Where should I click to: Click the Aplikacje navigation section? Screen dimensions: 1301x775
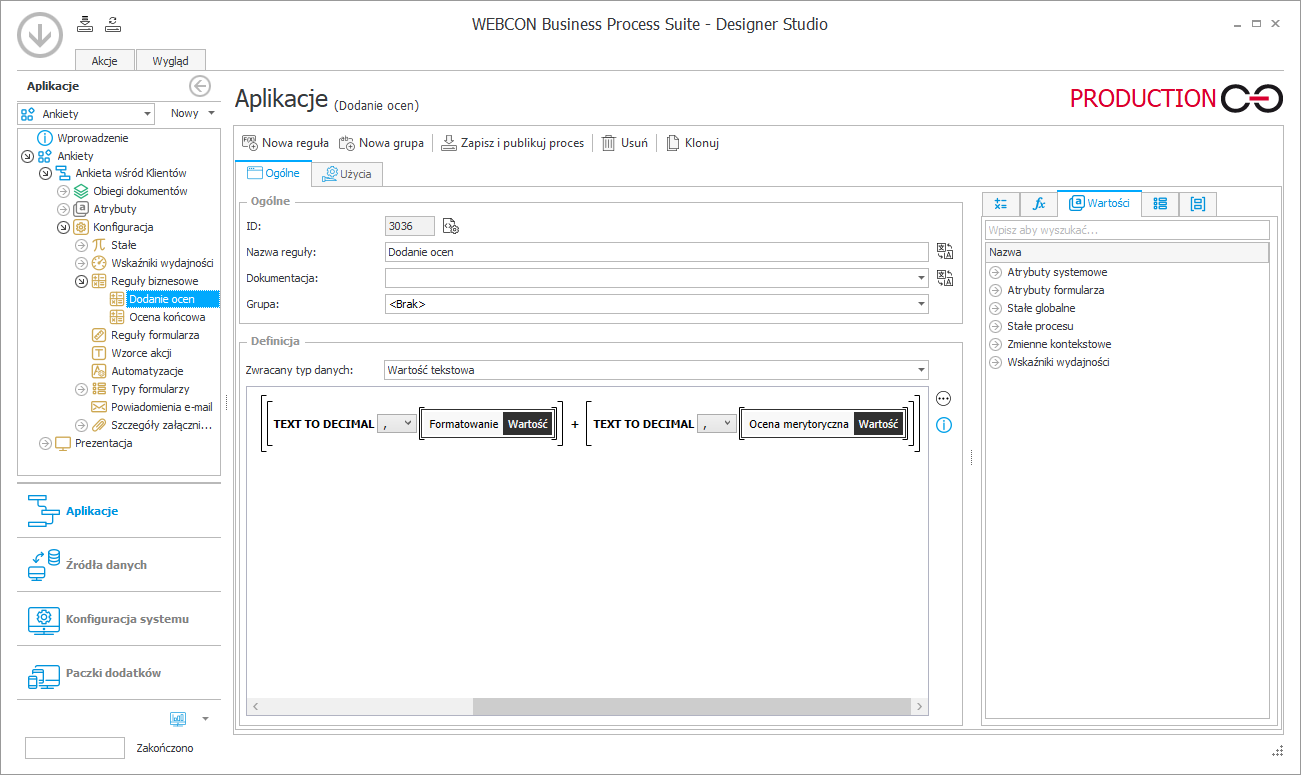119,511
